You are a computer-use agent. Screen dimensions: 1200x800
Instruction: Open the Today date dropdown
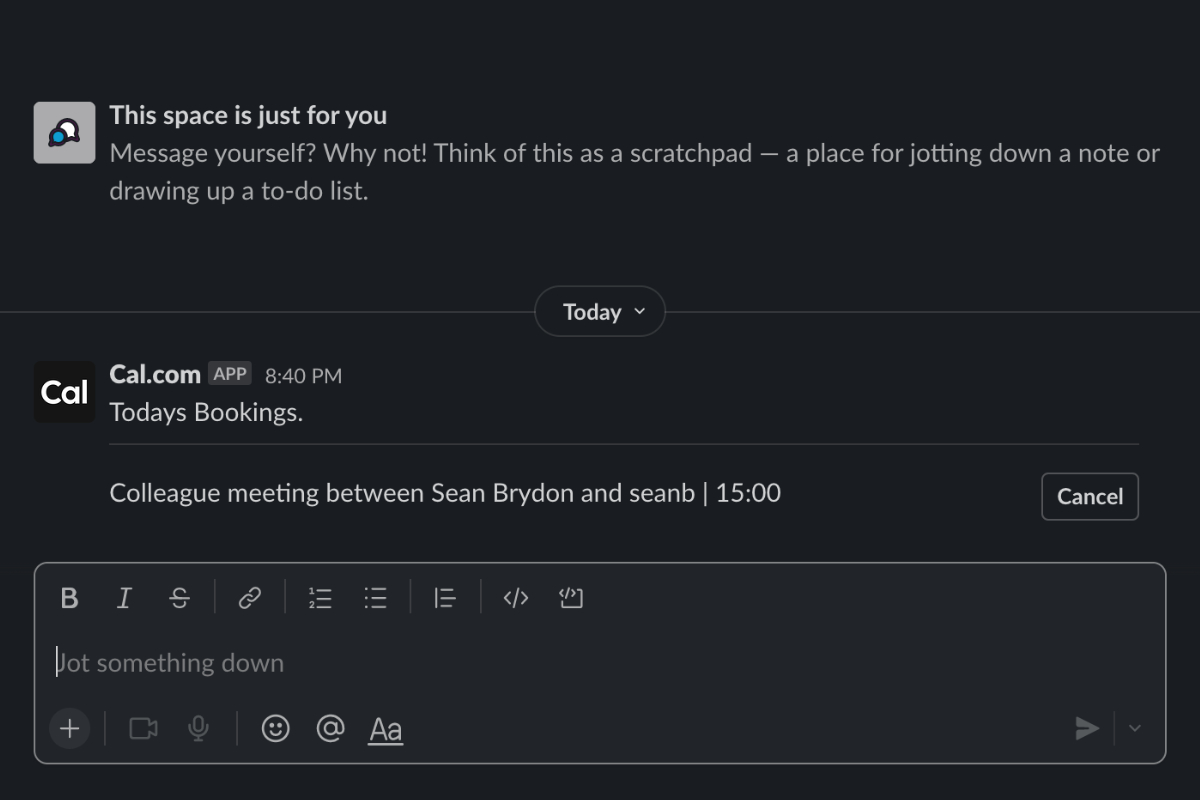600,312
